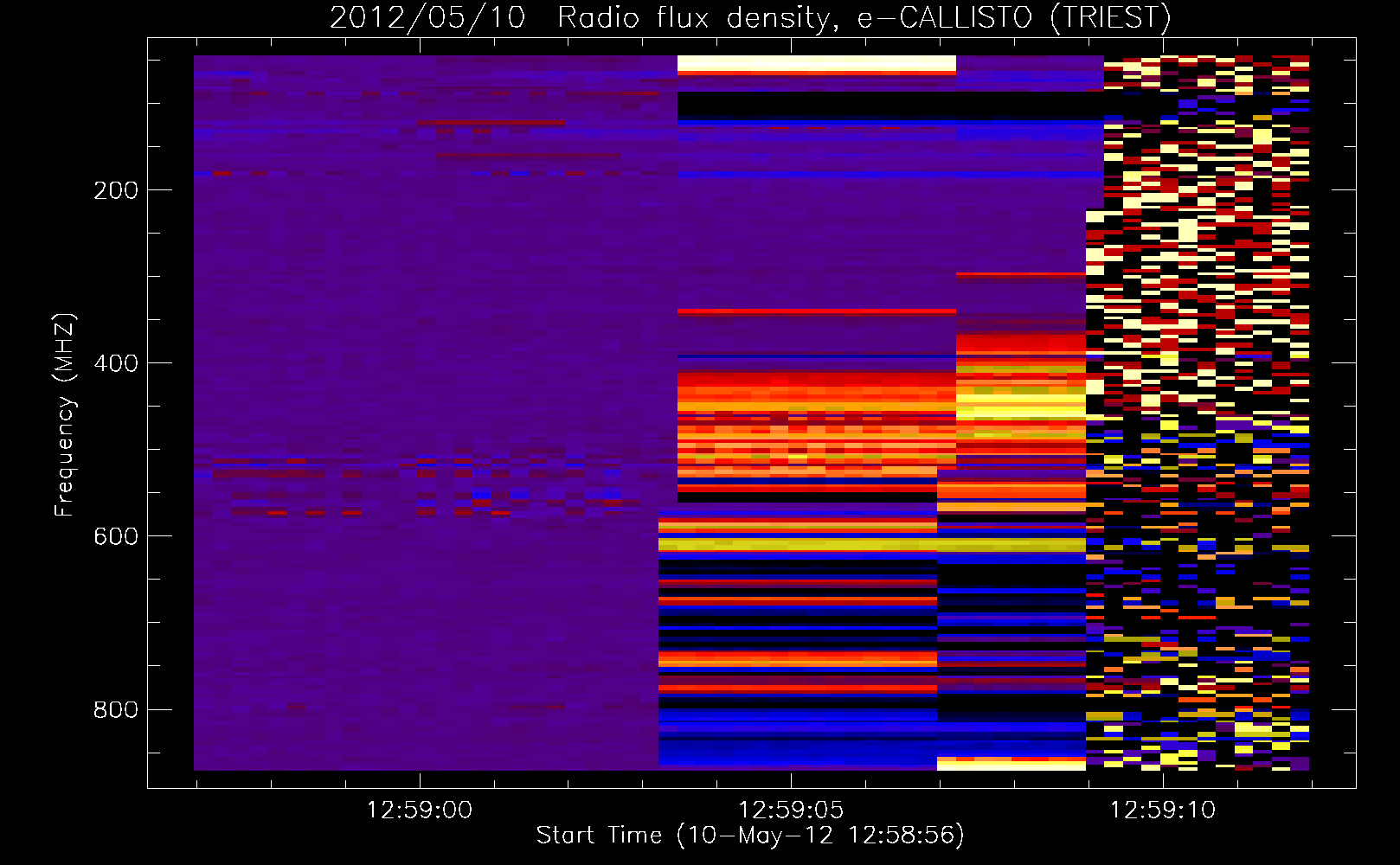The height and width of the screenshot is (865, 1400).
Task: Click the 12:59:00 time tick label
Action: point(420,811)
